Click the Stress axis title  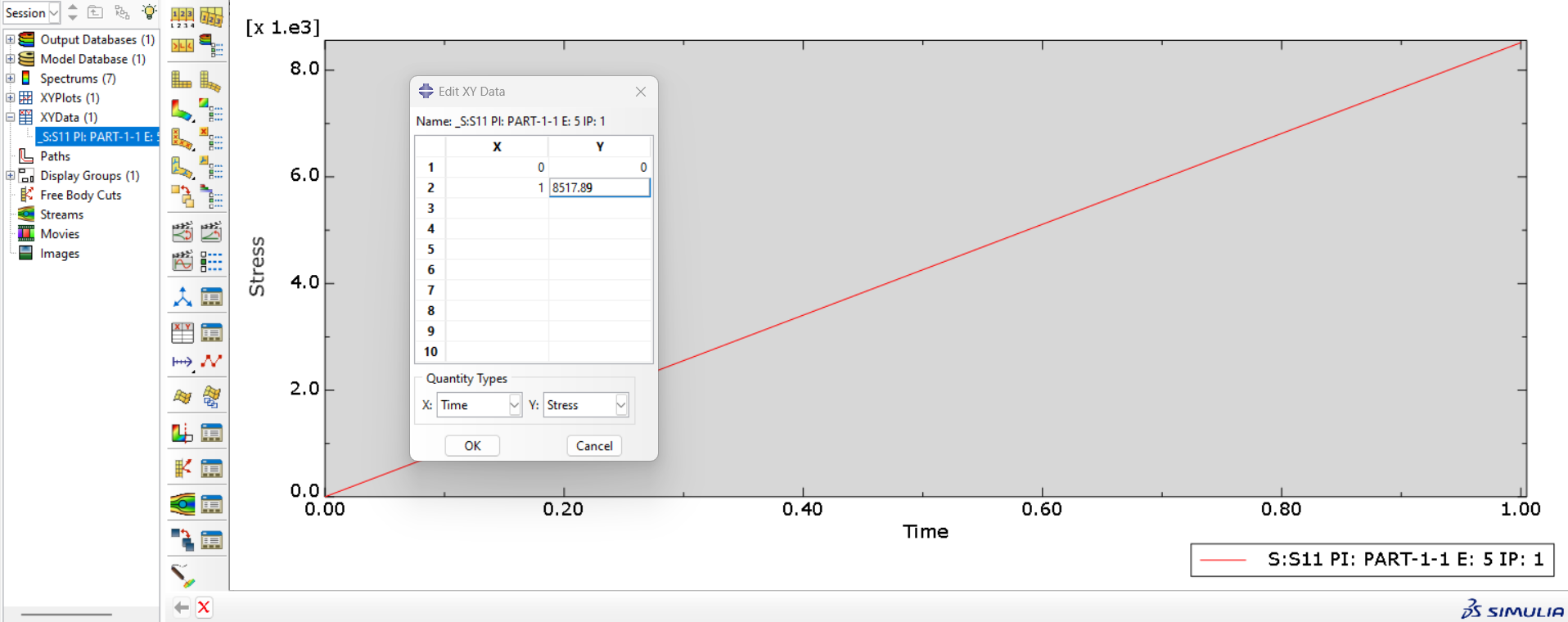click(x=257, y=267)
